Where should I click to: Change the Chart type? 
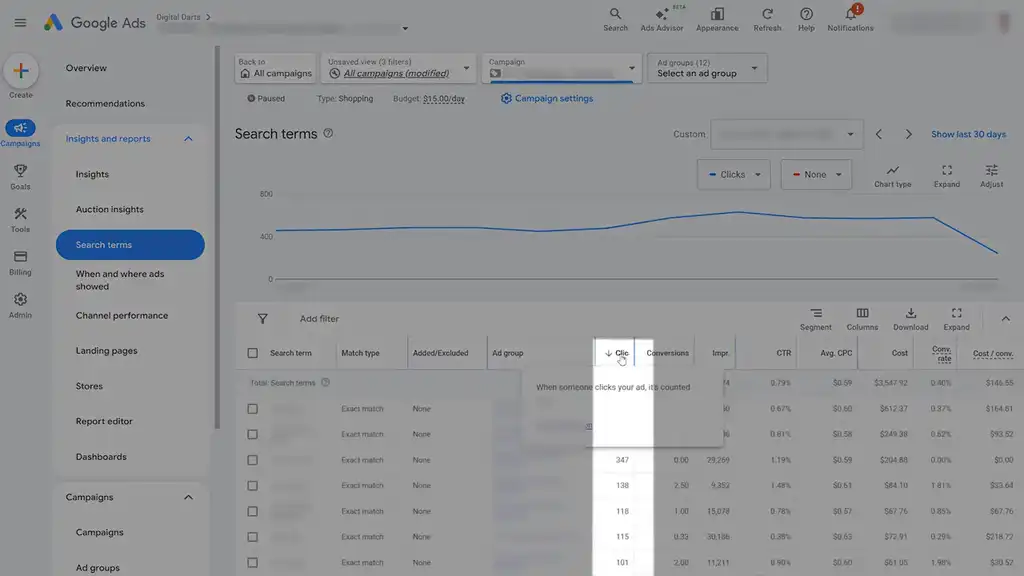tap(893, 176)
